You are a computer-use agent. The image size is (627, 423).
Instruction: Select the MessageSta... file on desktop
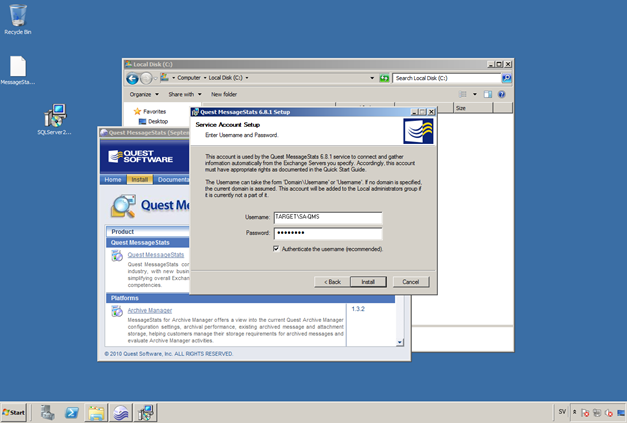point(18,70)
